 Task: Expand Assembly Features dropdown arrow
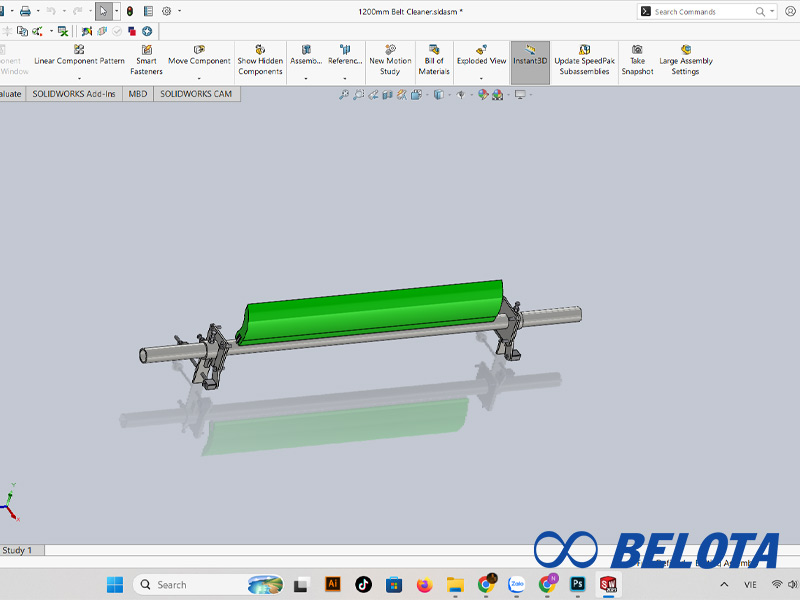point(306,79)
